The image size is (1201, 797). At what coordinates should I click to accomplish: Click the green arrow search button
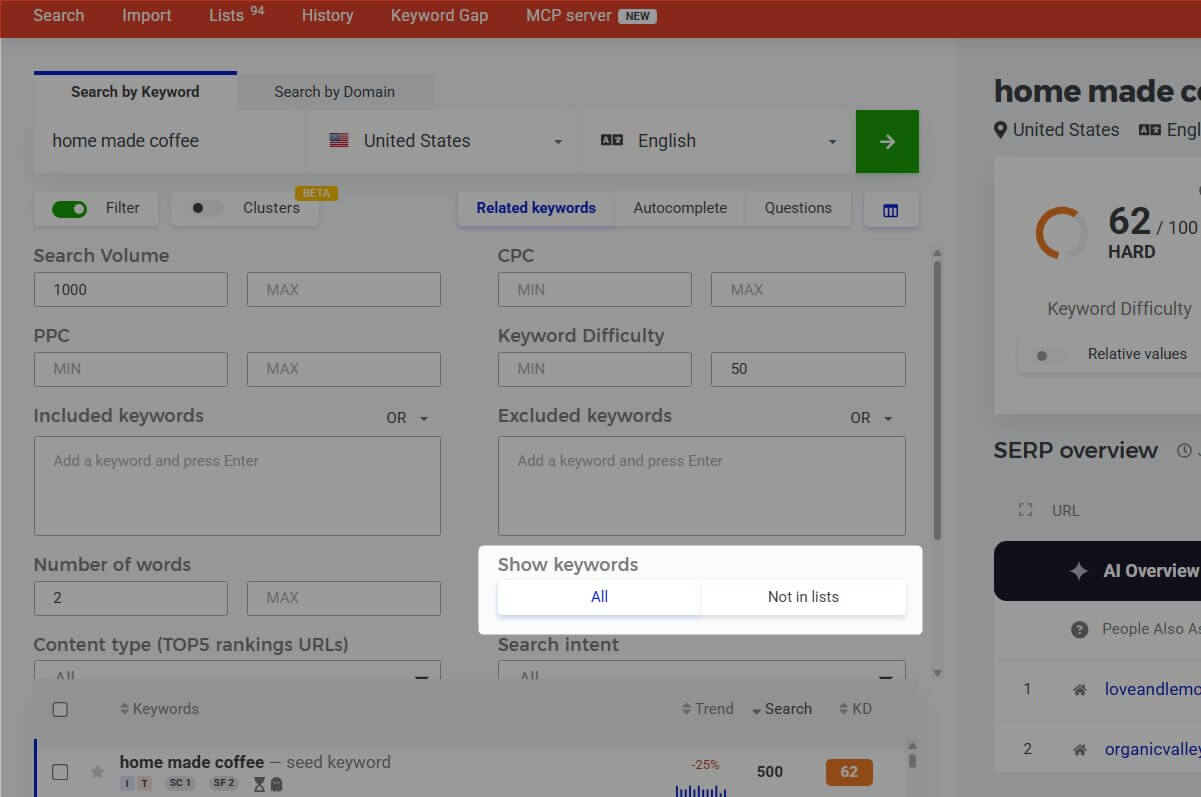(887, 141)
